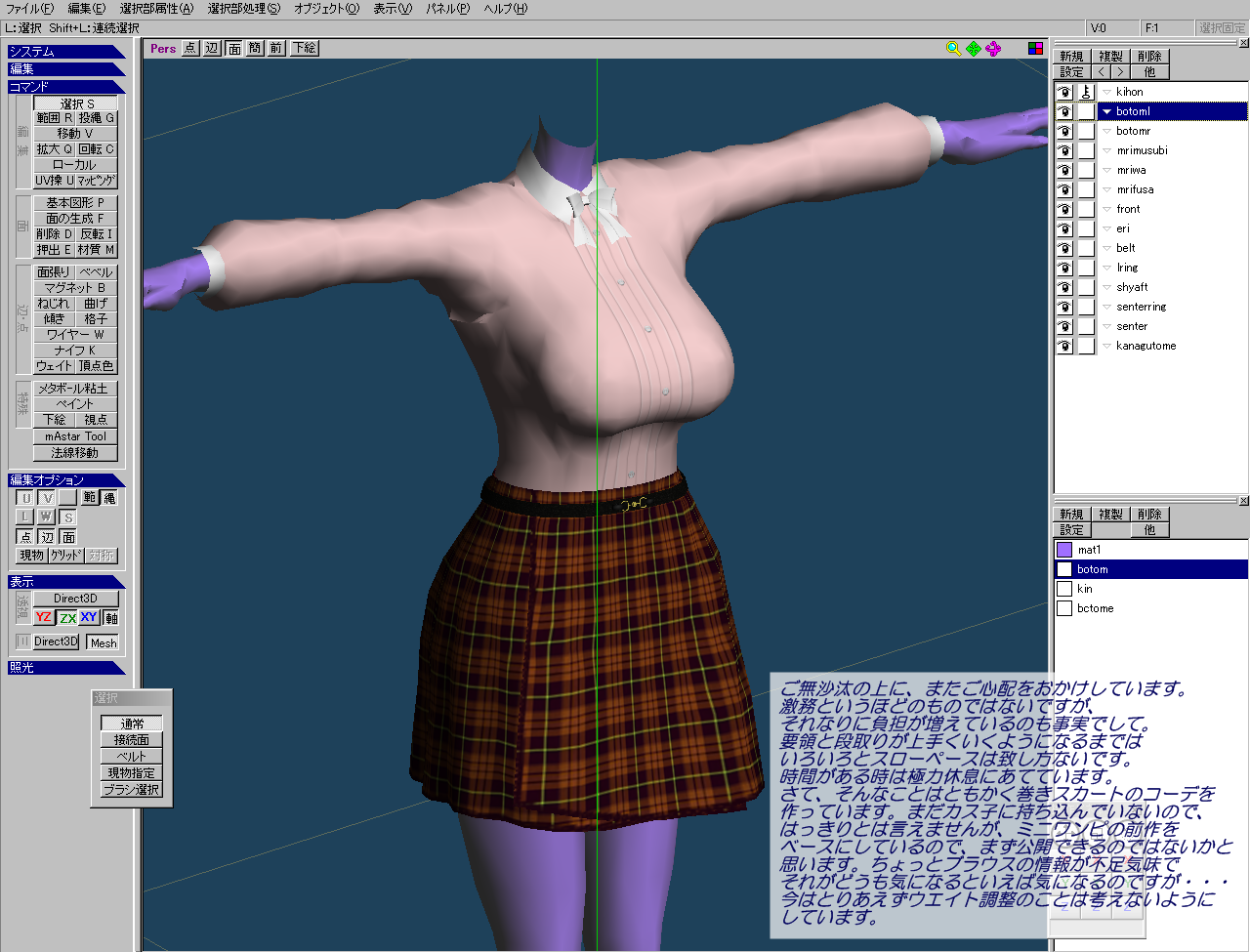Toggle lock box for botomr object
The width and height of the screenshot is (1250, 952).
coord(1086,131)
